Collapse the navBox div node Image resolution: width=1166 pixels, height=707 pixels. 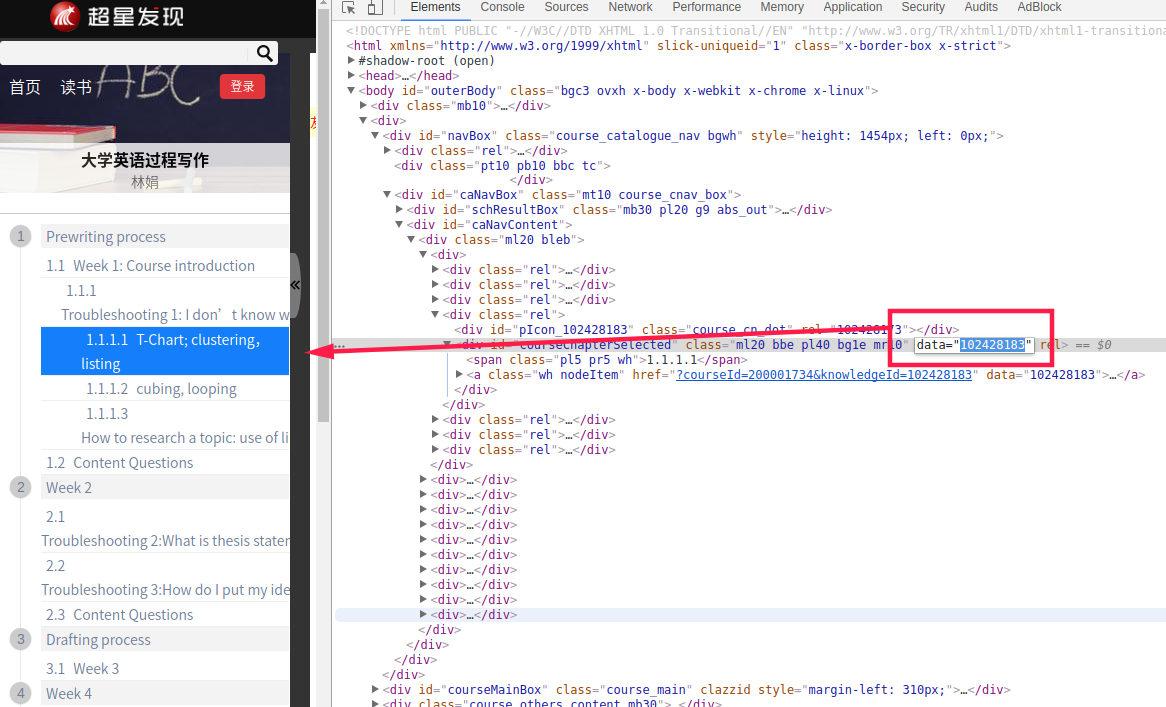[x=375, y=135]
